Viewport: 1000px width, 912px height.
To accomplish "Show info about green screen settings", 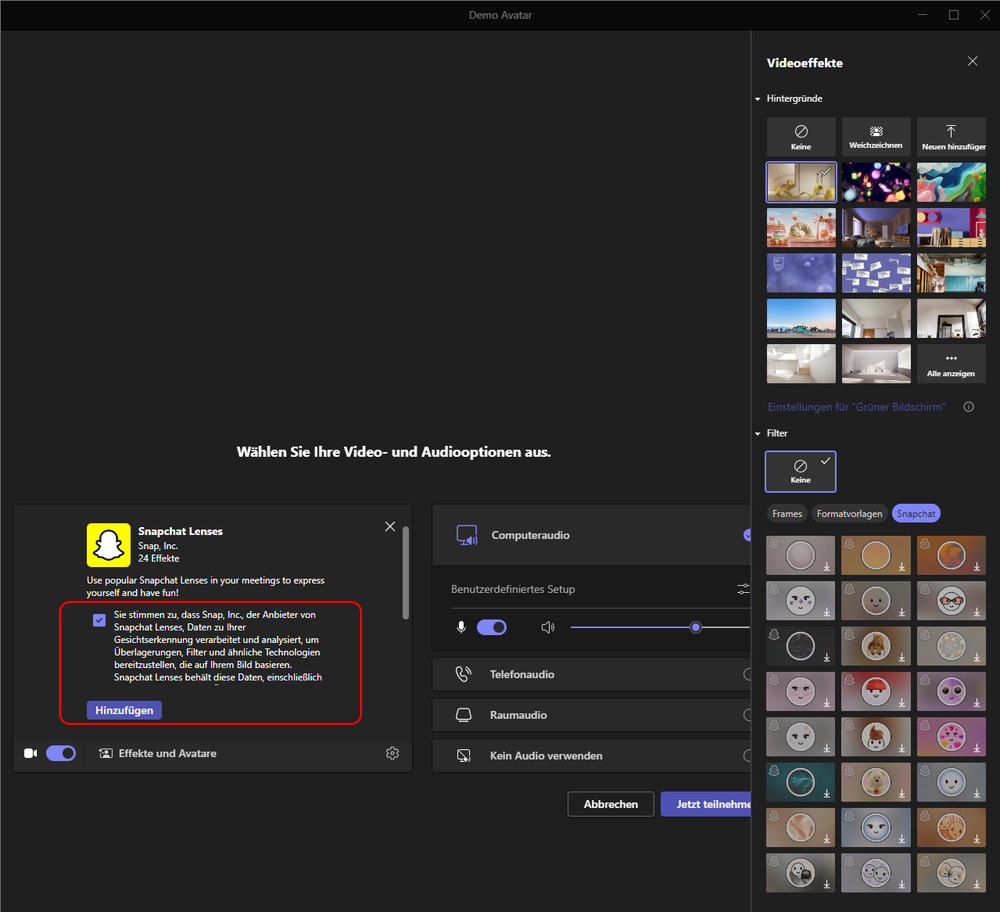I will (969, 407).
